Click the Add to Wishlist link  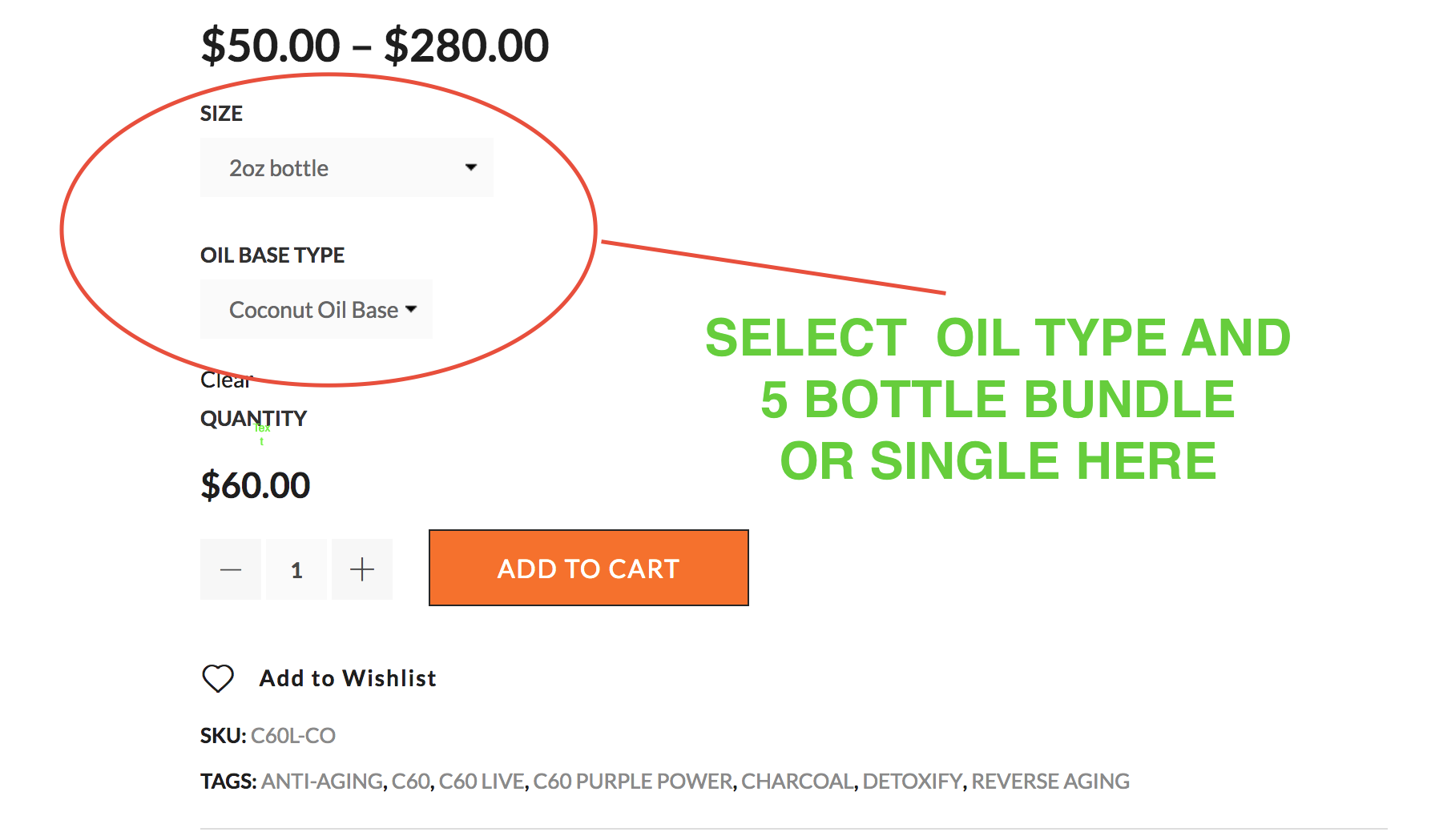tap(348, 678)
